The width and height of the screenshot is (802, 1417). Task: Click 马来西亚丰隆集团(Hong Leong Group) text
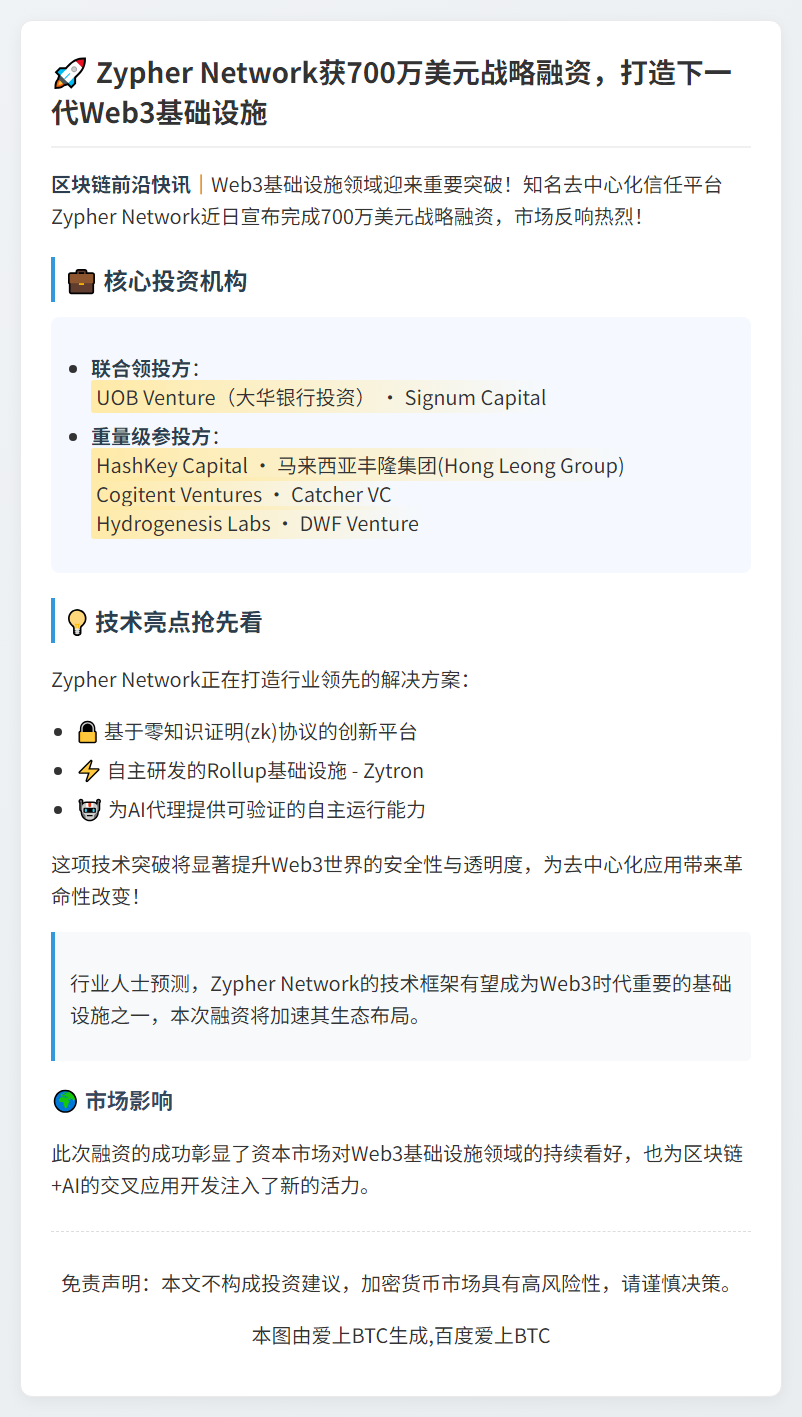point(451,466)
